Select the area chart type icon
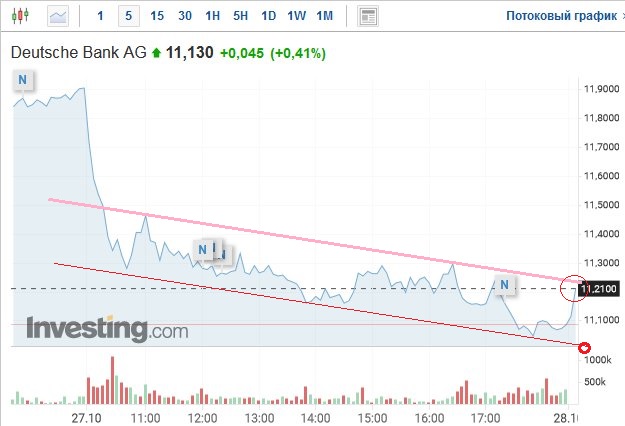The height and width of the screenshot is (426, 625). coord(58,16)
